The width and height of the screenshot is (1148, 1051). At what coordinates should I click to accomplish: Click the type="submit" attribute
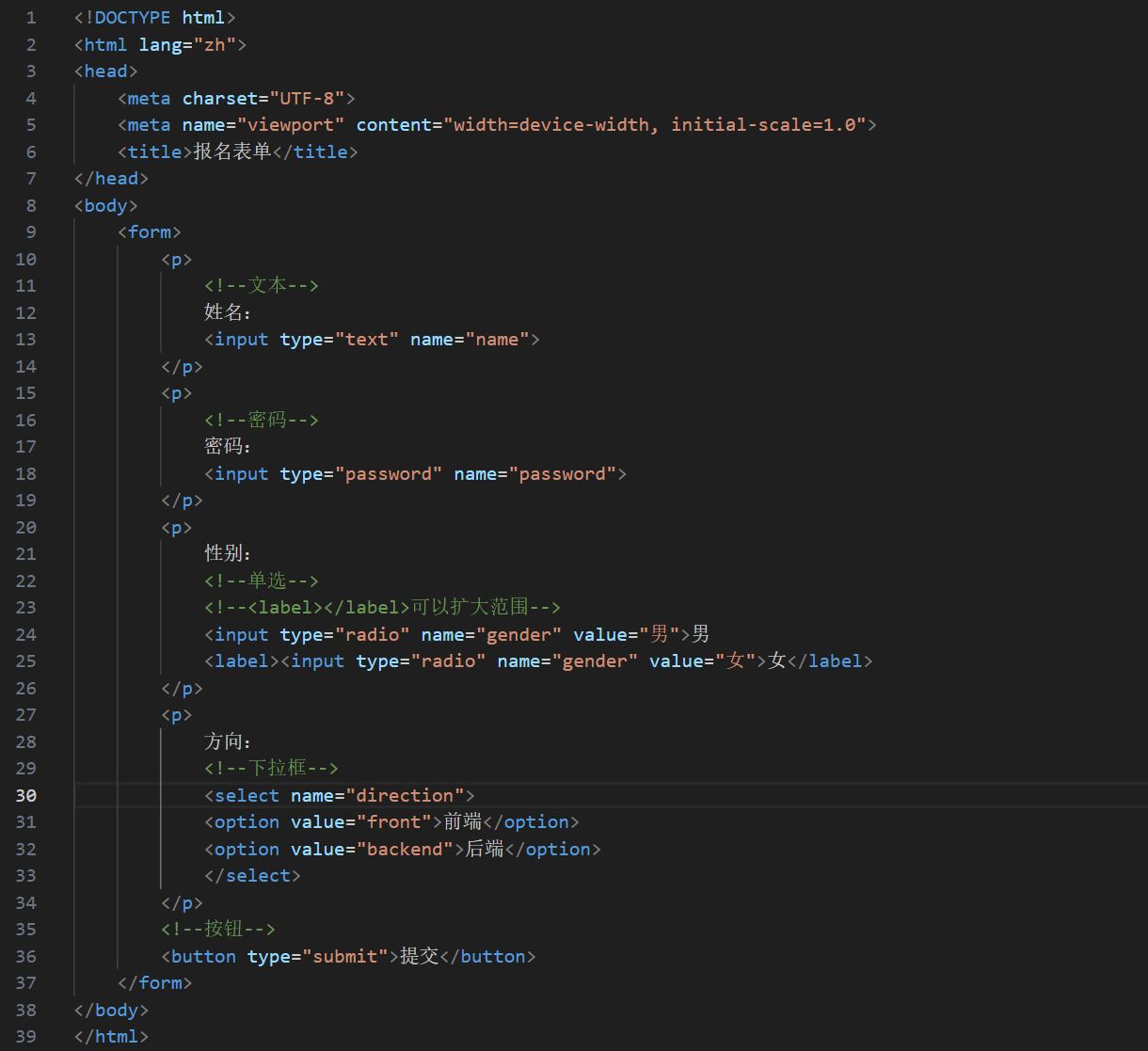coord(318,956)
